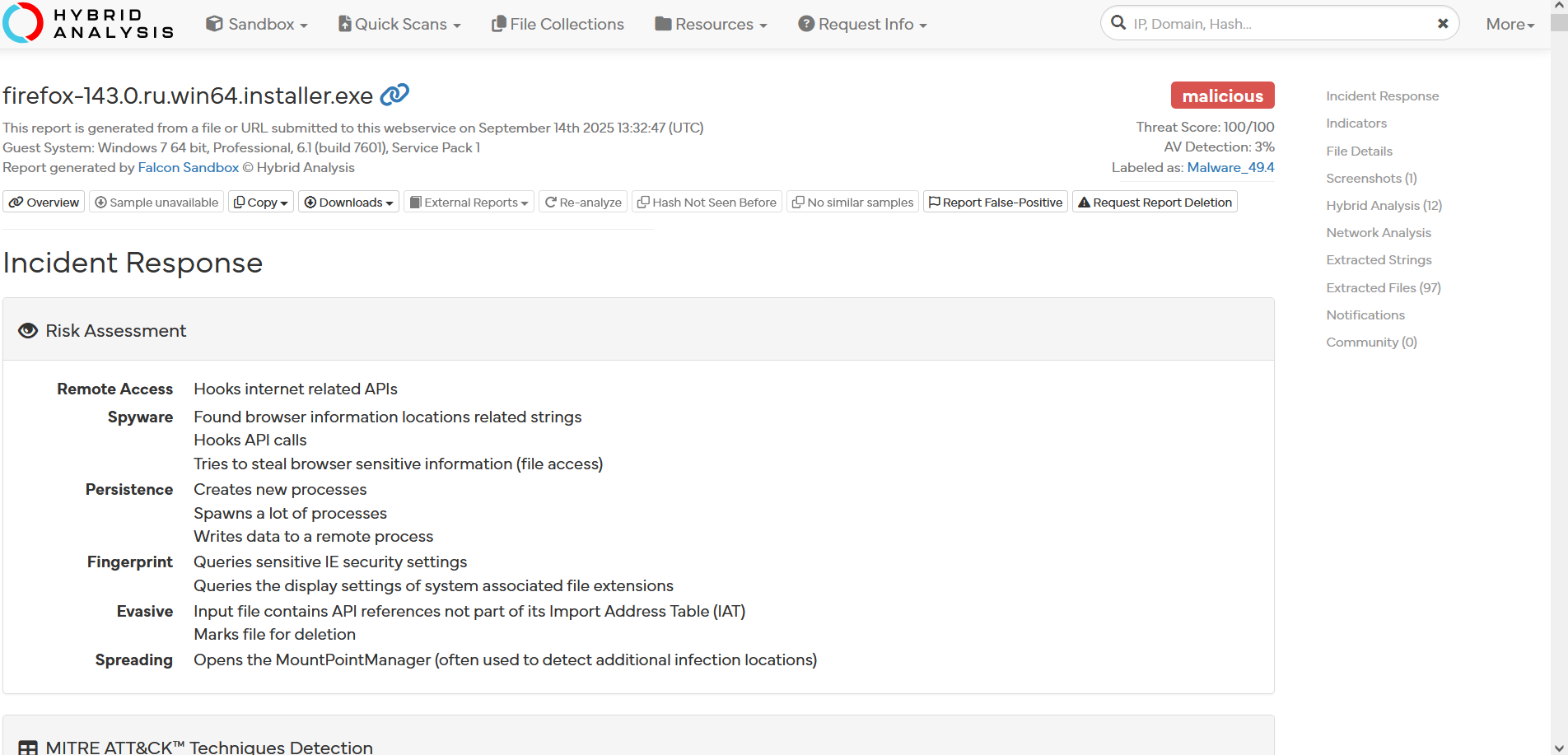Click the malicious verdict badge
The height and width of the screenshot is (755, 1568).
1222,96
